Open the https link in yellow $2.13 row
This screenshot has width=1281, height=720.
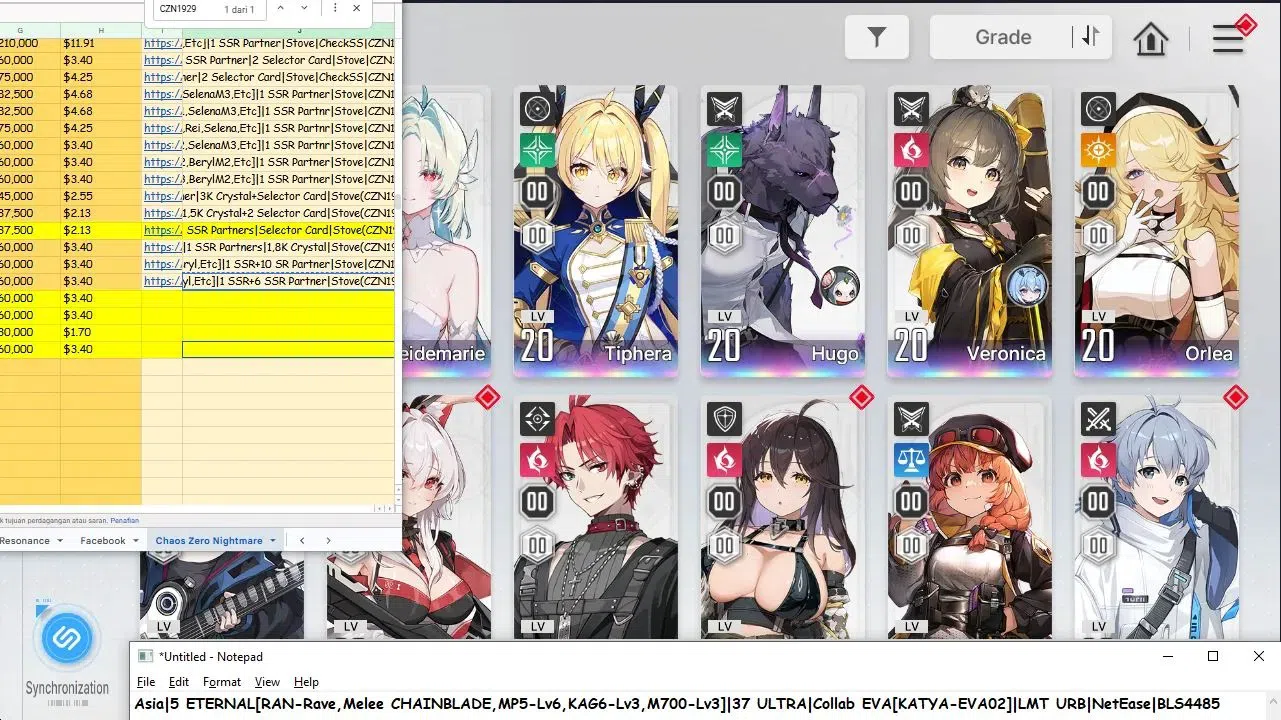tap(163, 230)
